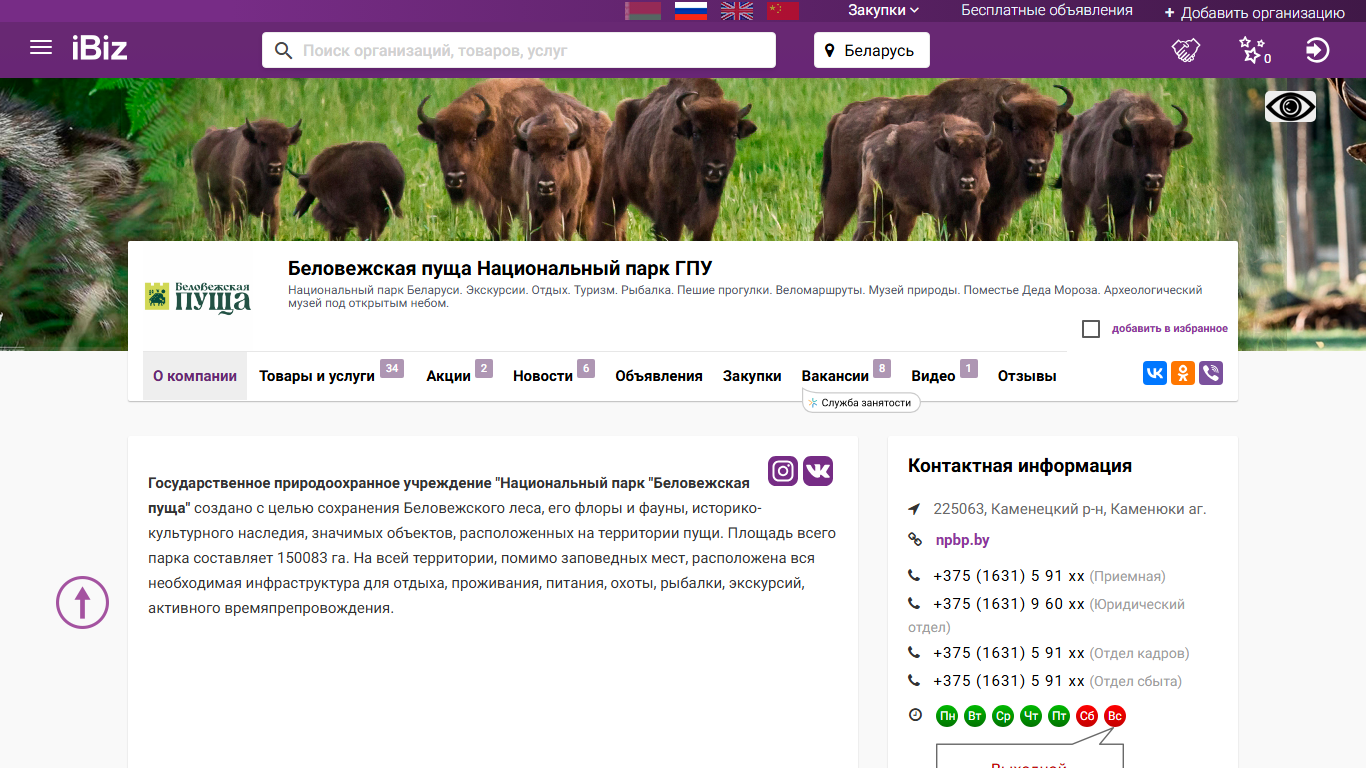Select the Chinese flag language
This screenshot has width=1366, height=768.
click(x=783, y=10)
